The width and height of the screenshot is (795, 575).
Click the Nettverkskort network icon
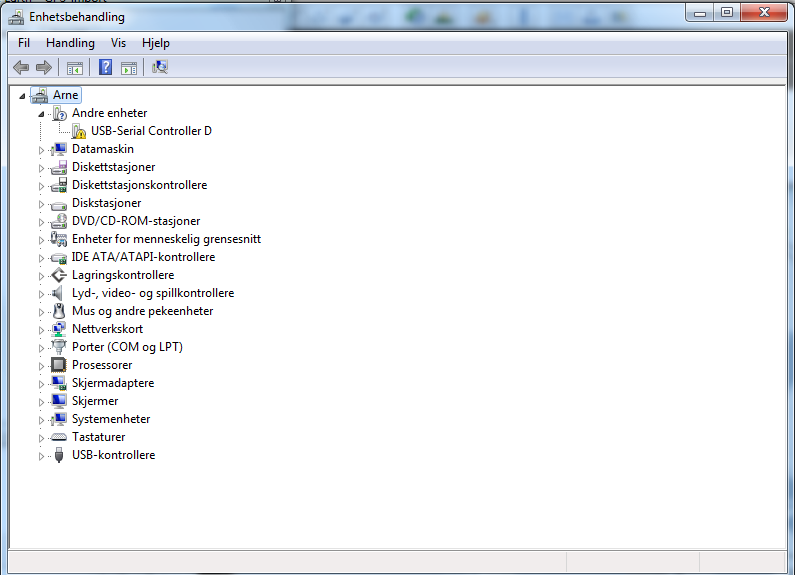coord(59,329)
